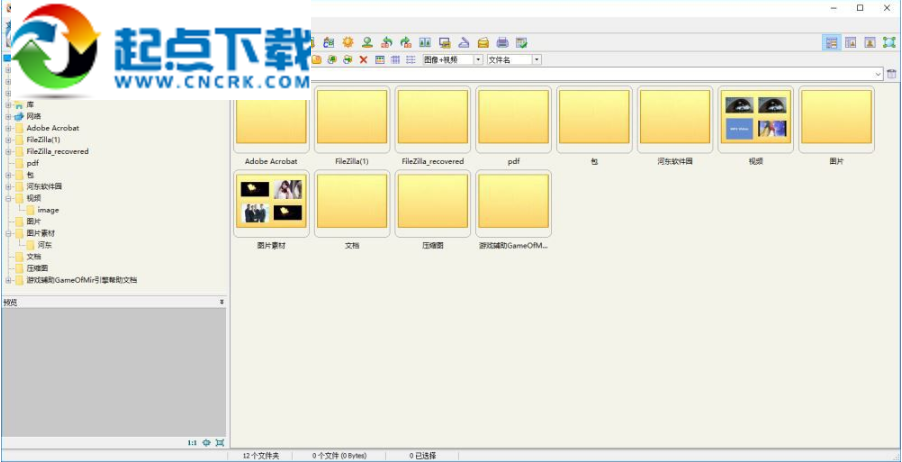Collapse the 视频 tree node
The height and width of the screenshot is (462, 902).
pyautogui.click(x=8, y=198)
